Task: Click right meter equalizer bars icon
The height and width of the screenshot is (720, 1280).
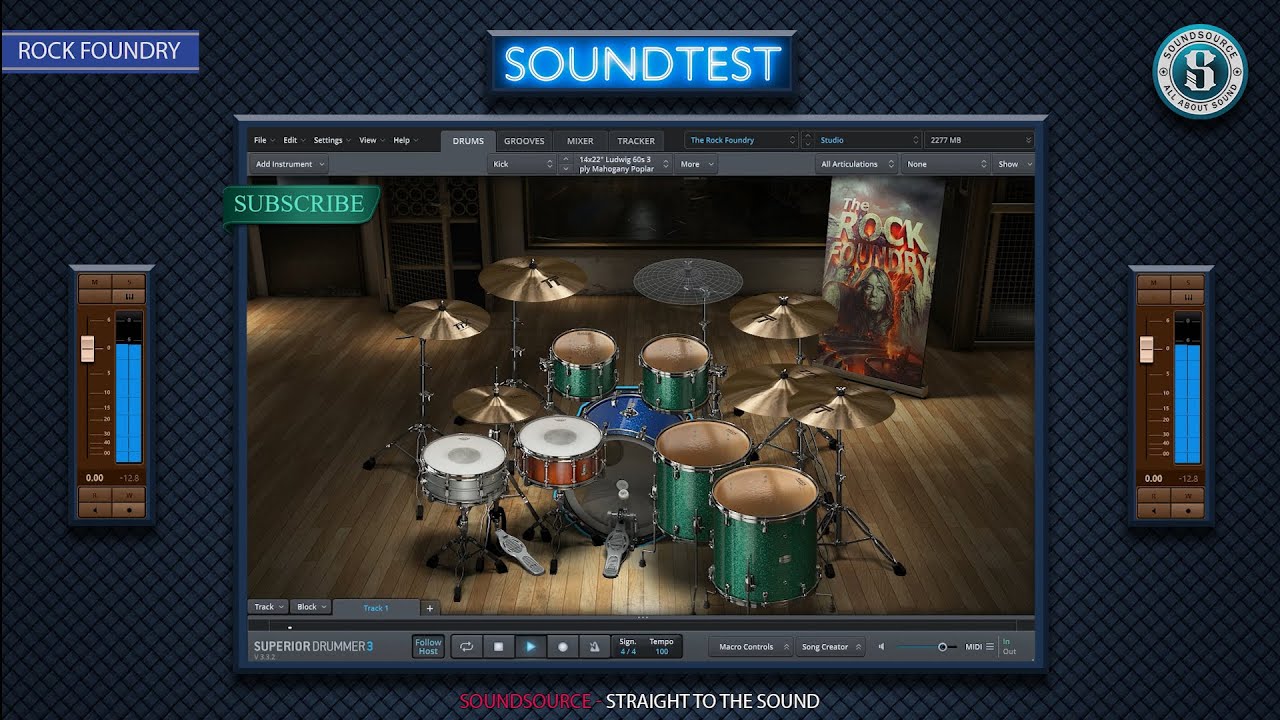Action: 1188,297
